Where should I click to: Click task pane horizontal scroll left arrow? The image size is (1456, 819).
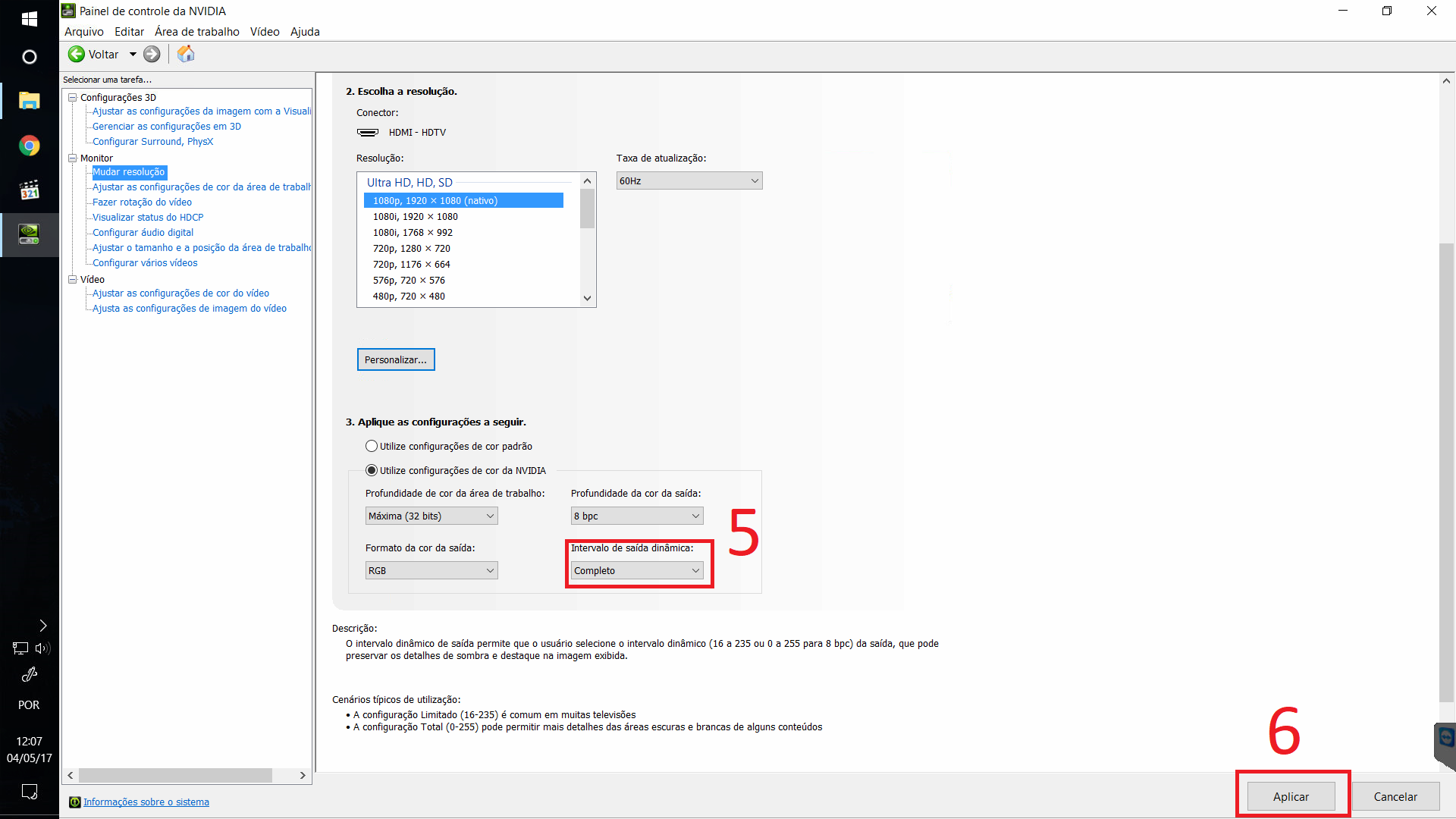[71, 775]
